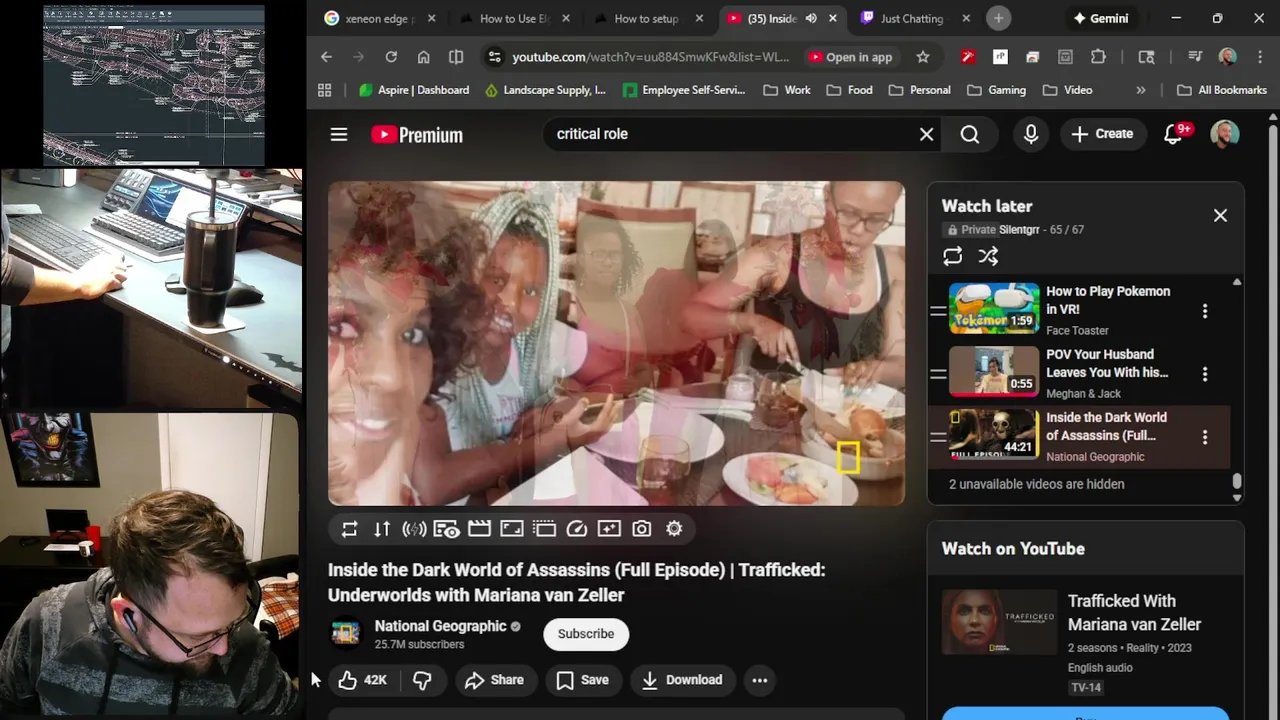Viewport: 1280px width, 720px height.
Task: Click the YouTube address bar URL
Action: tap(651, 57)
